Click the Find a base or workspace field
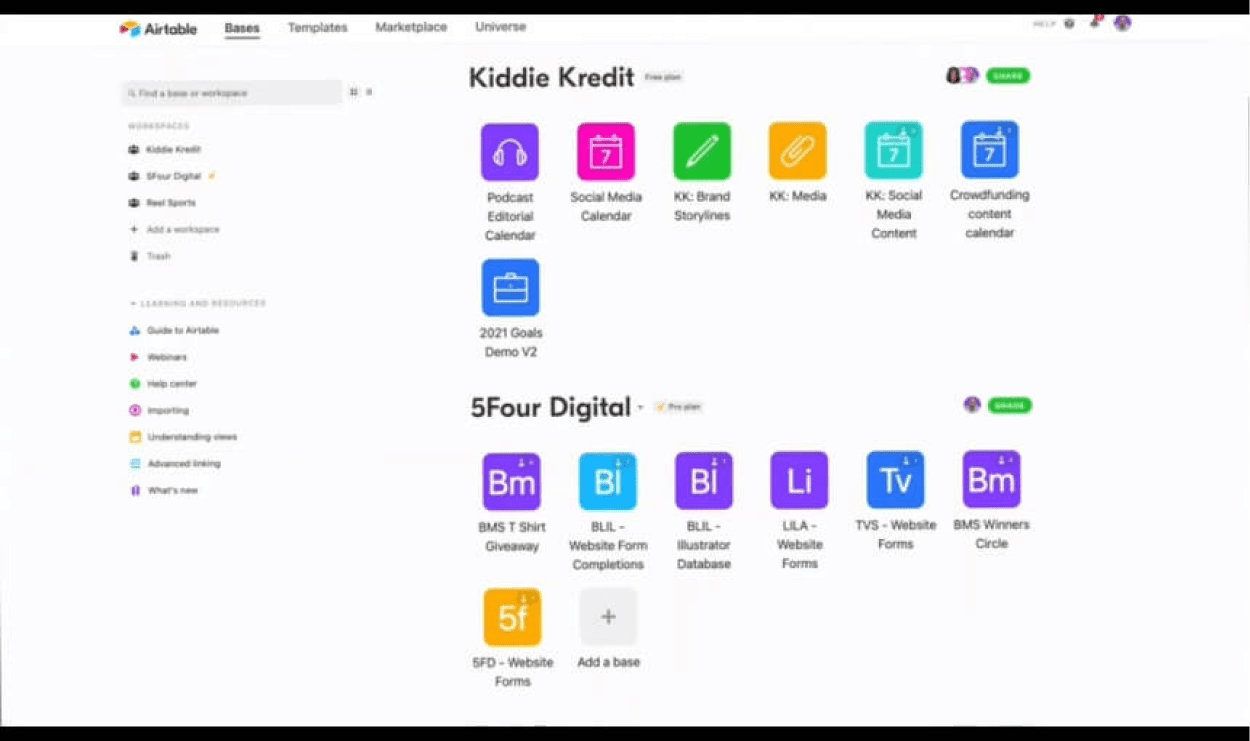 [231, 93]
